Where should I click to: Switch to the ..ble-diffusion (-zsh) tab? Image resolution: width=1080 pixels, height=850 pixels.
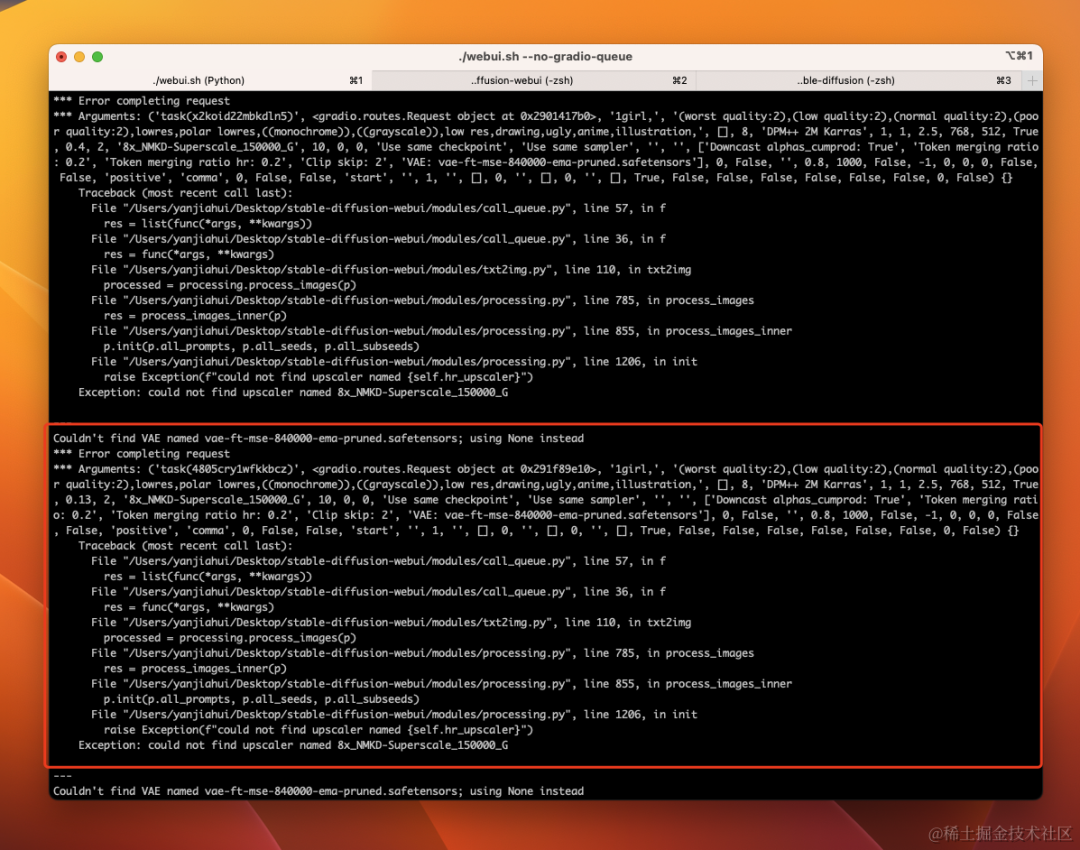point(858,80)
